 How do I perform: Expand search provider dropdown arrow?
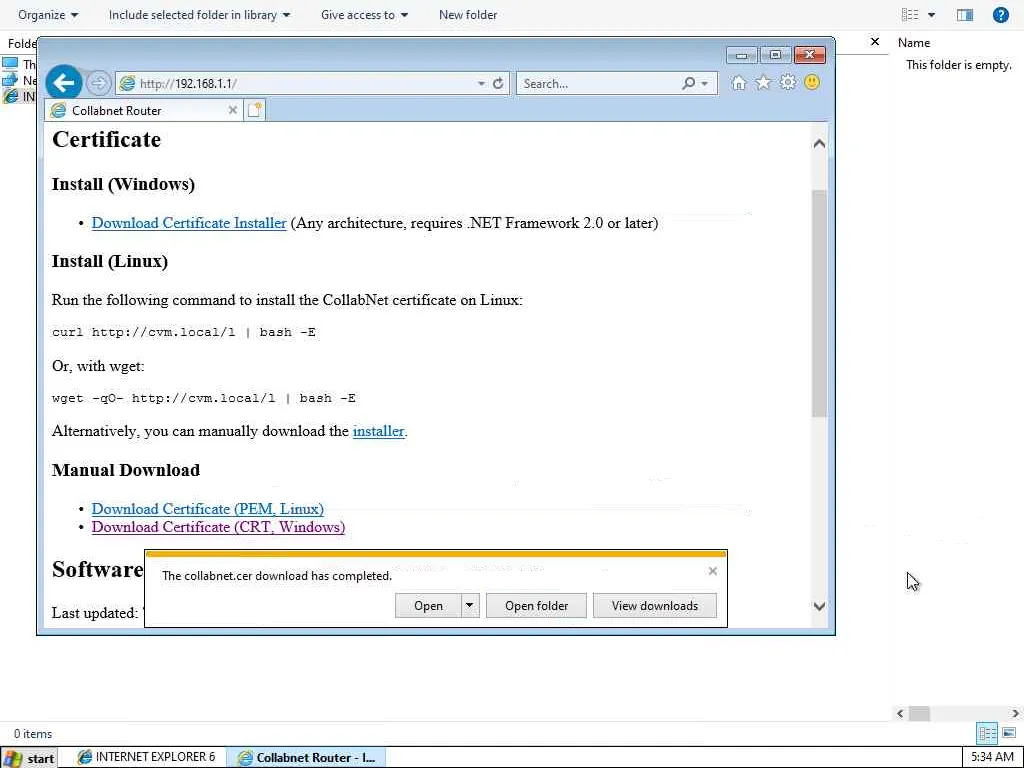point(704,84)
